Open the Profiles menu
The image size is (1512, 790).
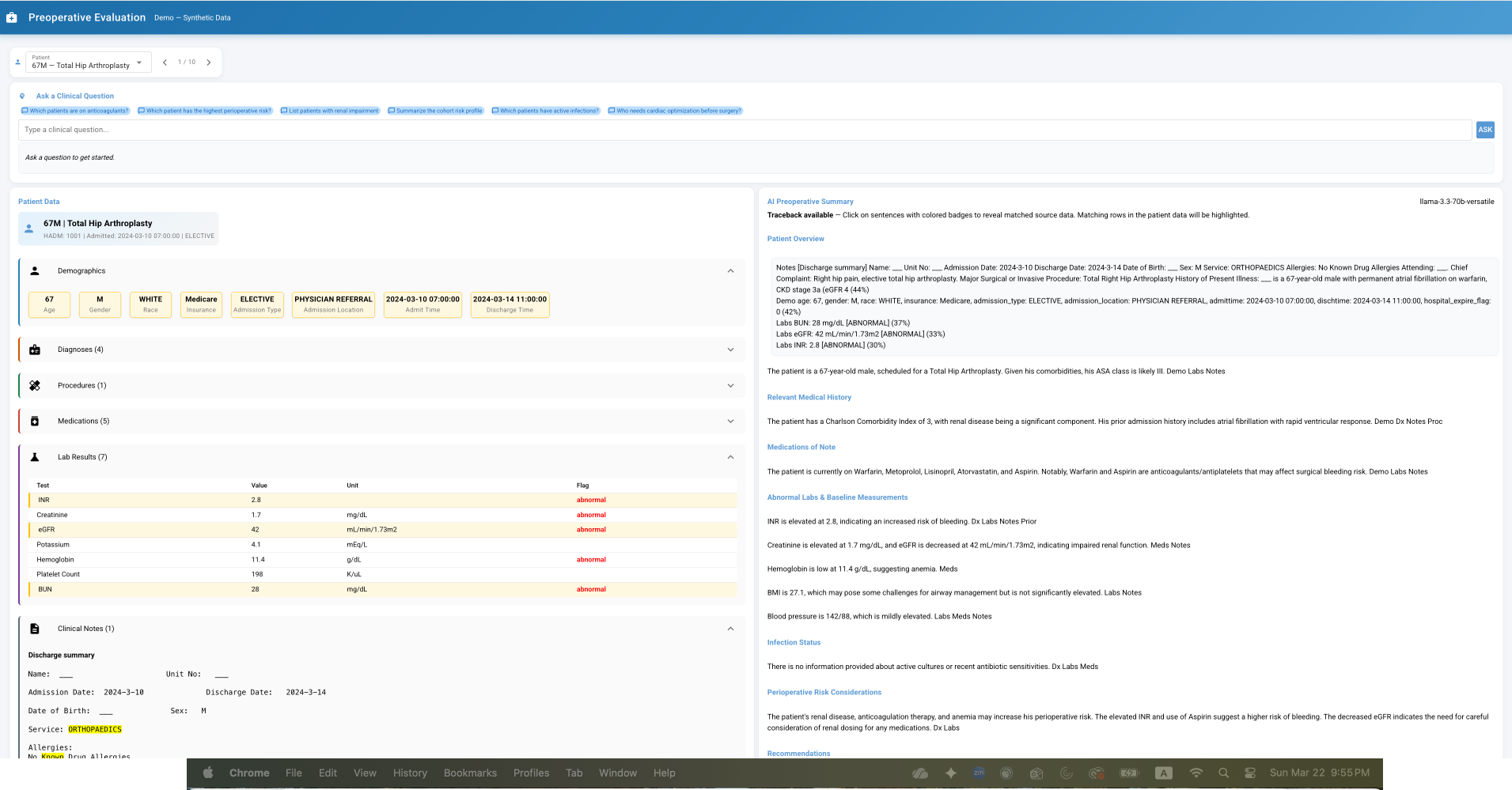(x=531, y=773)
